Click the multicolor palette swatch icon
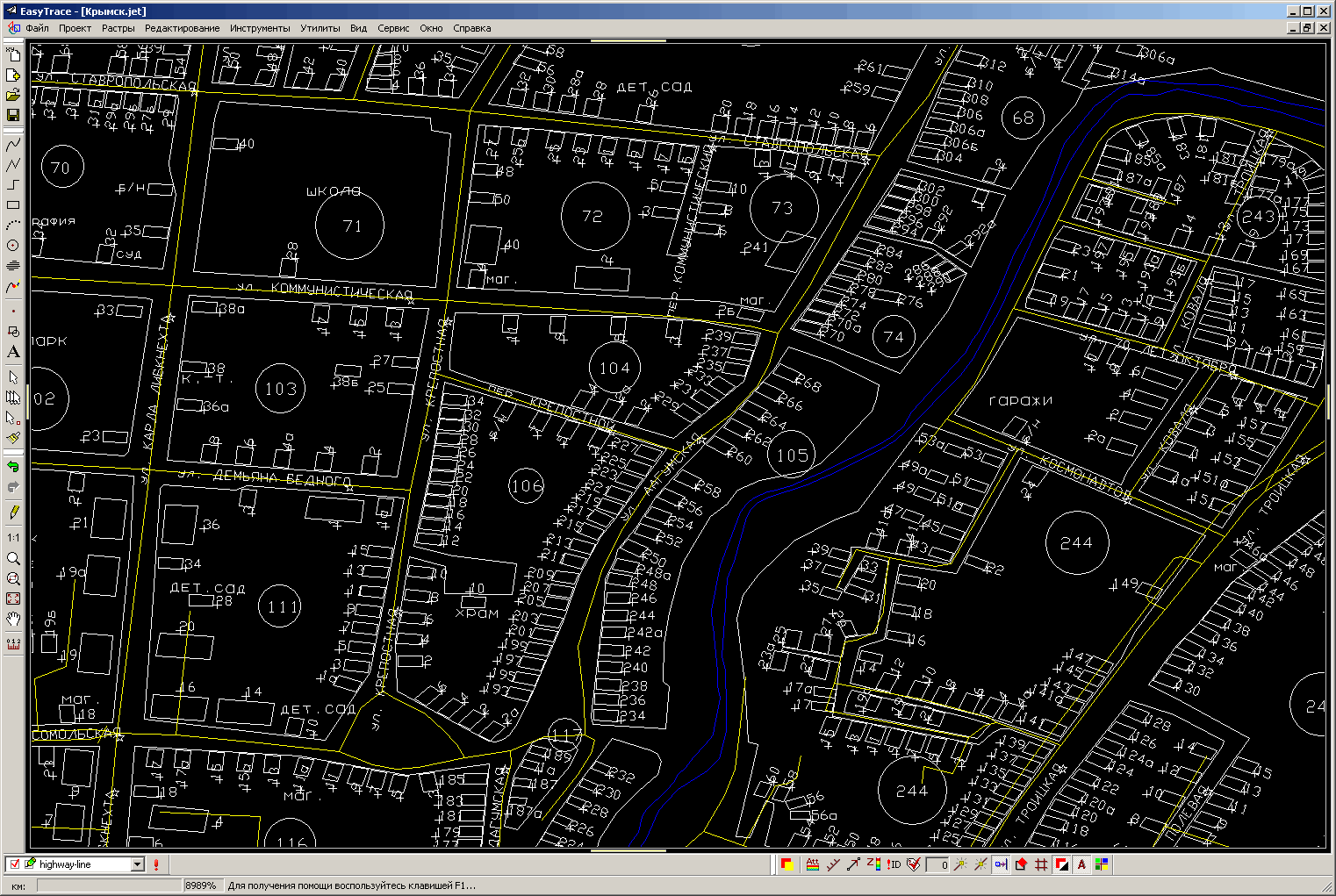Image resolution: width=1336 pixels, height=896 pixels. point(1102,864)
